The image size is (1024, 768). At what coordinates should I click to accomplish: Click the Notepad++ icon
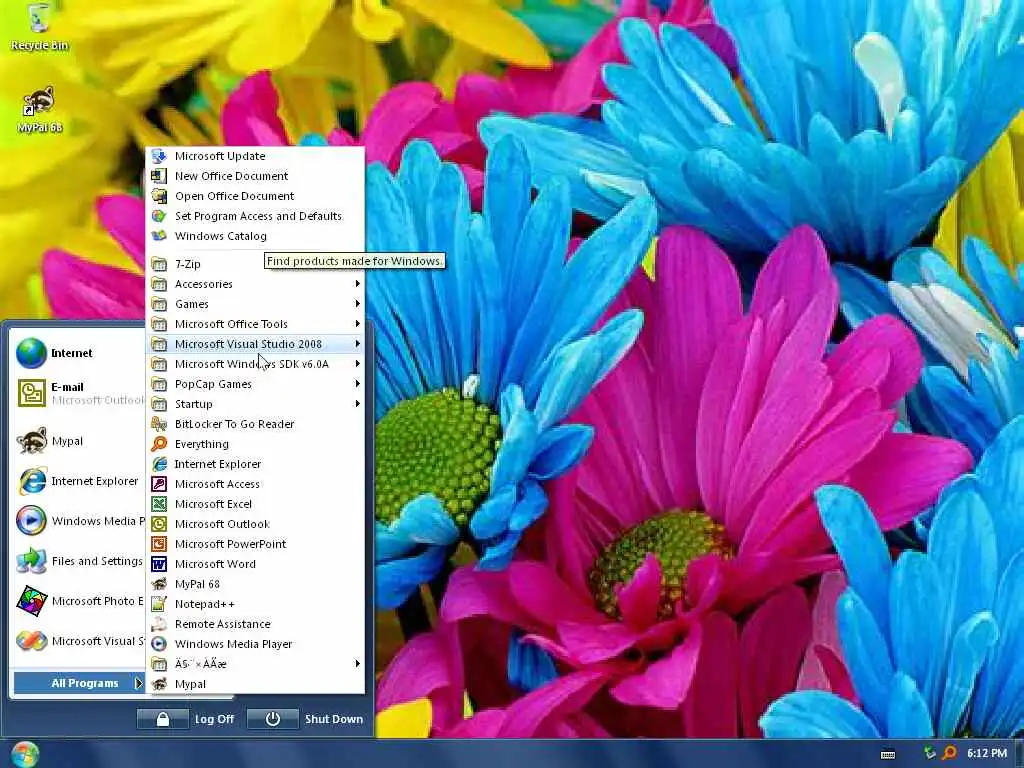click(x=159, y=604)
